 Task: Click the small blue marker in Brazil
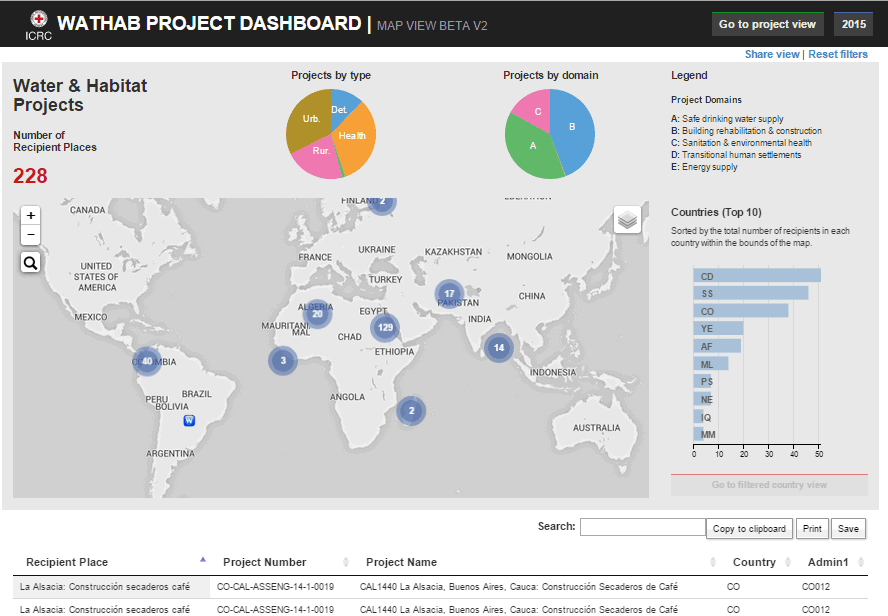pos(189,421)
